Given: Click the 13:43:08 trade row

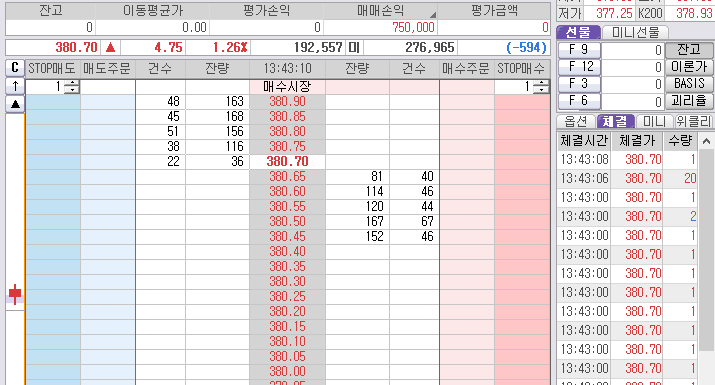Looking at the screenshot, I should [x=627, y=159].
